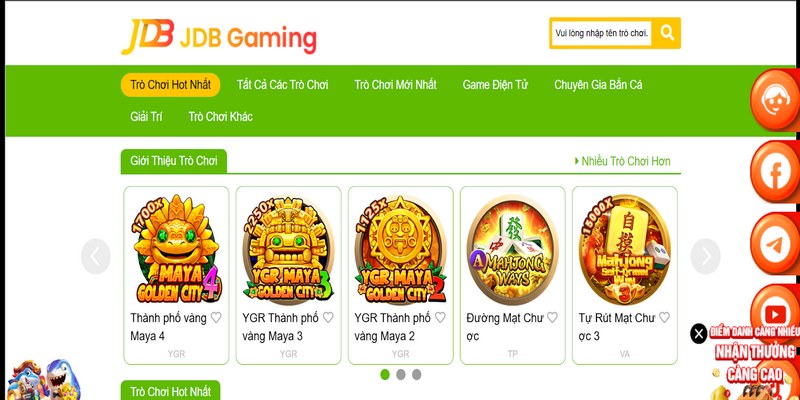Focus the game name search field
This screenshot has height=400, width=800.
602,33
